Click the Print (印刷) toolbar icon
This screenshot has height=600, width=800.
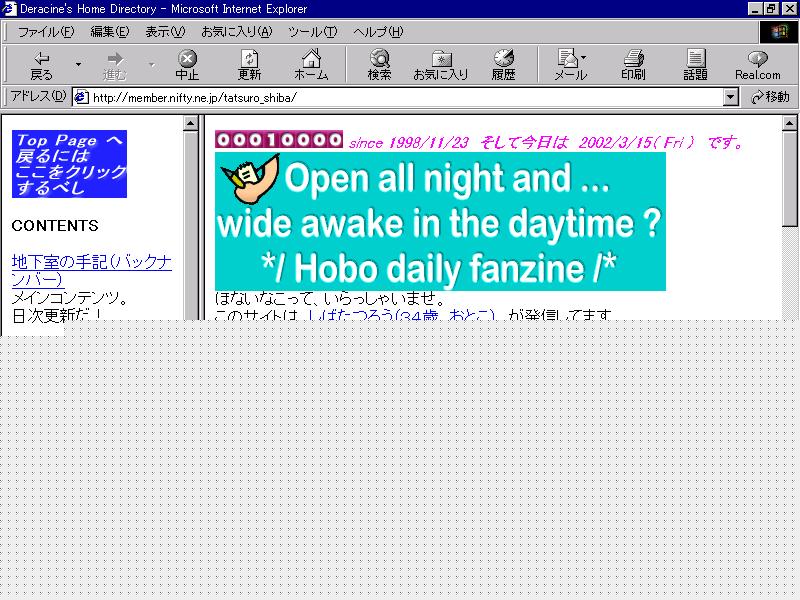[x=633, y=64]
